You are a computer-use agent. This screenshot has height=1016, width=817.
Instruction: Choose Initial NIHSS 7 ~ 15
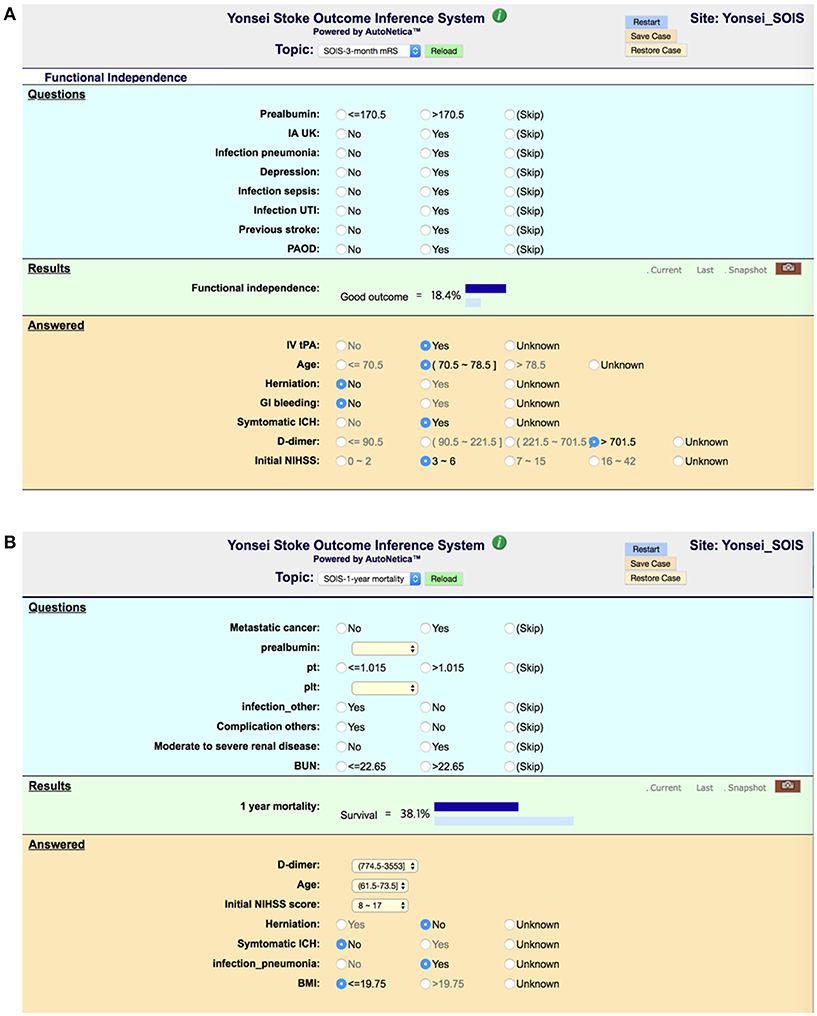[509, 461]
